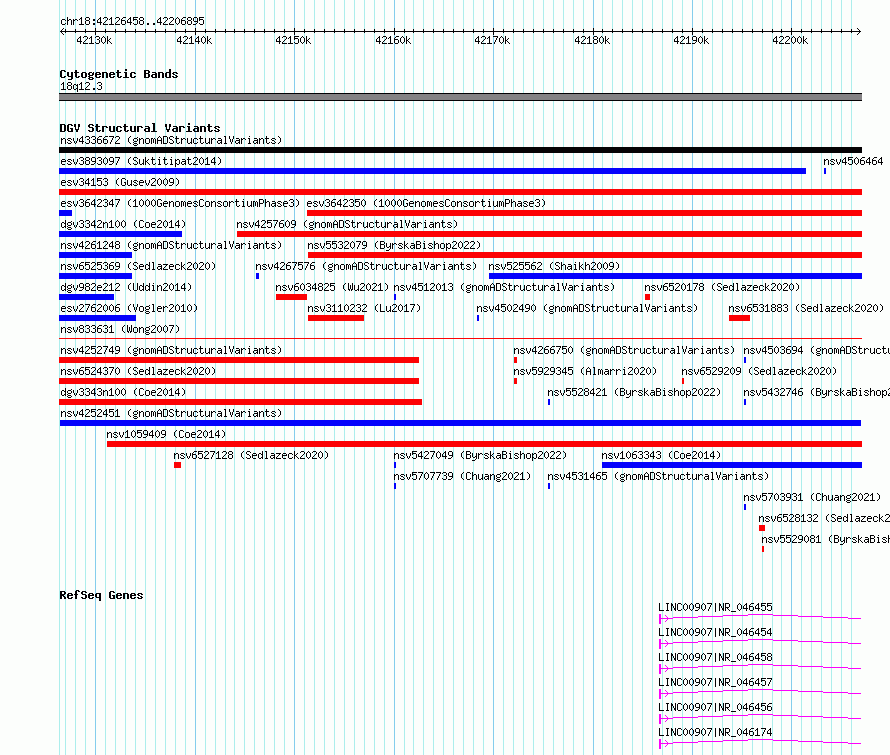Click nsv4257609 (gnomADStructuralVariants) label

[x=347, y=224]
